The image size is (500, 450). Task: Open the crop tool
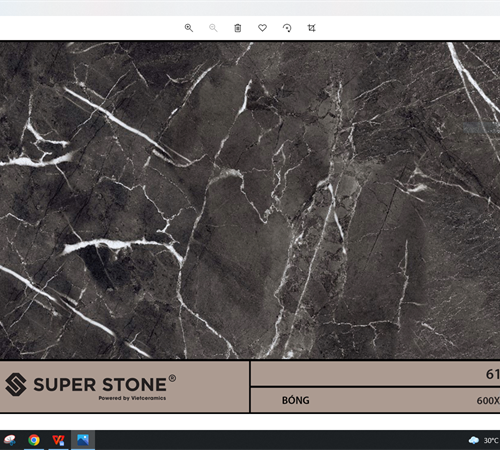[x=311, y=28]
